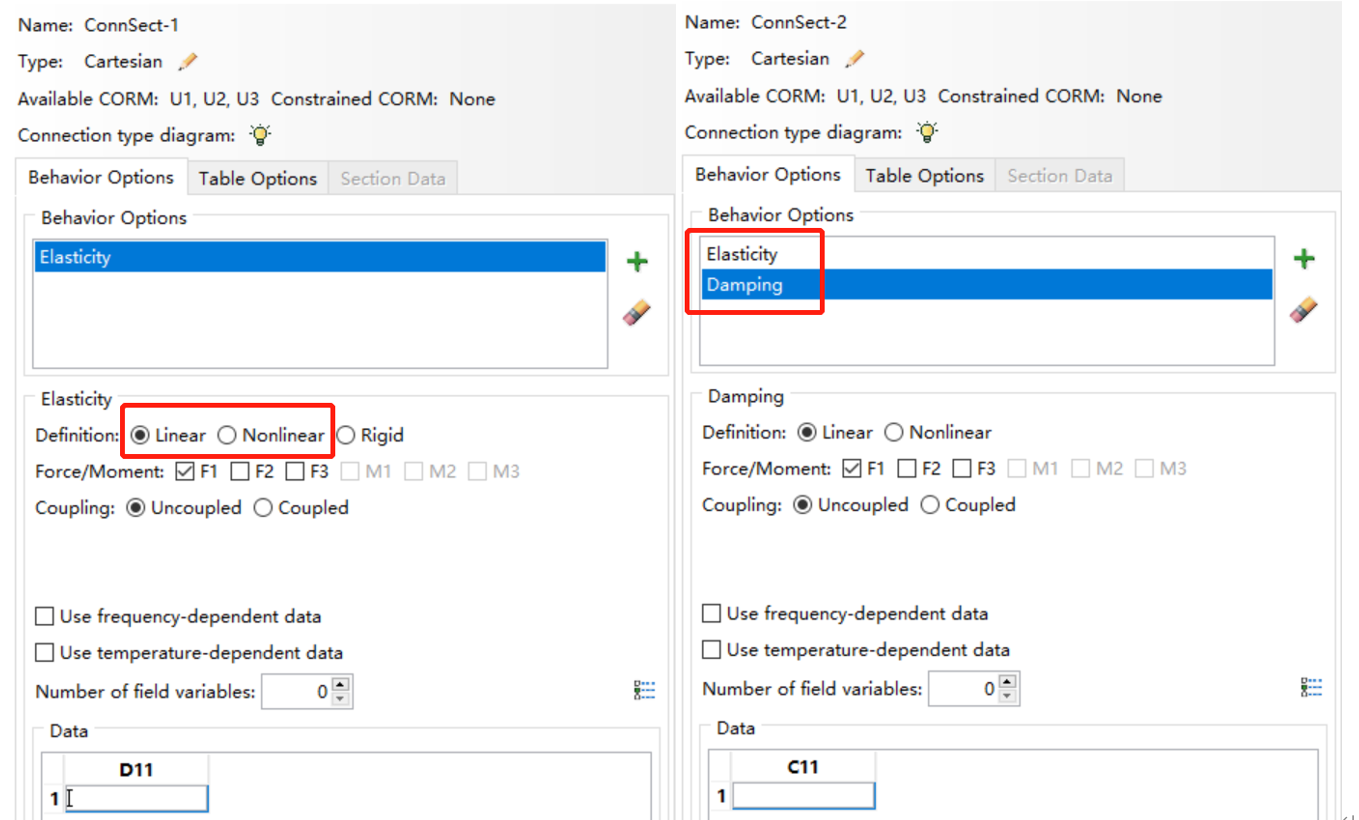The image size is (1359, 820).
Task: Delete the selected behavior with the eraser in ConnSect-1
Action: point(636,313)
